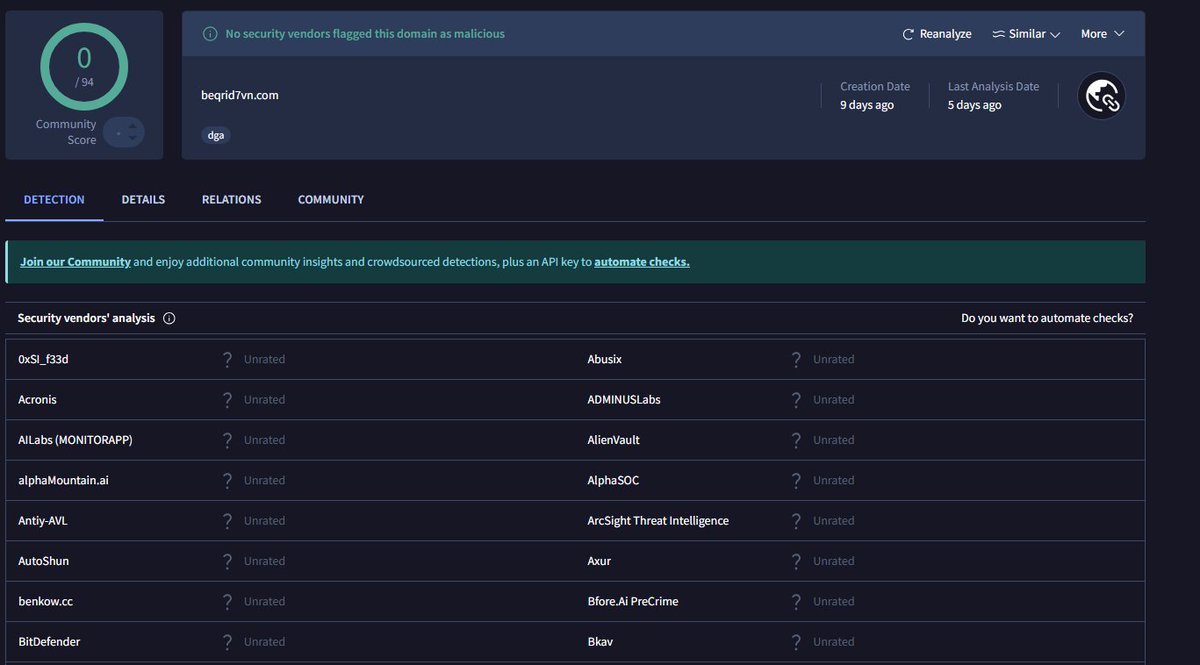The width and height of the screenshot is (1200, 665).
Task: Click the Unrated status for AlienVault
Action: pos(833,440)
